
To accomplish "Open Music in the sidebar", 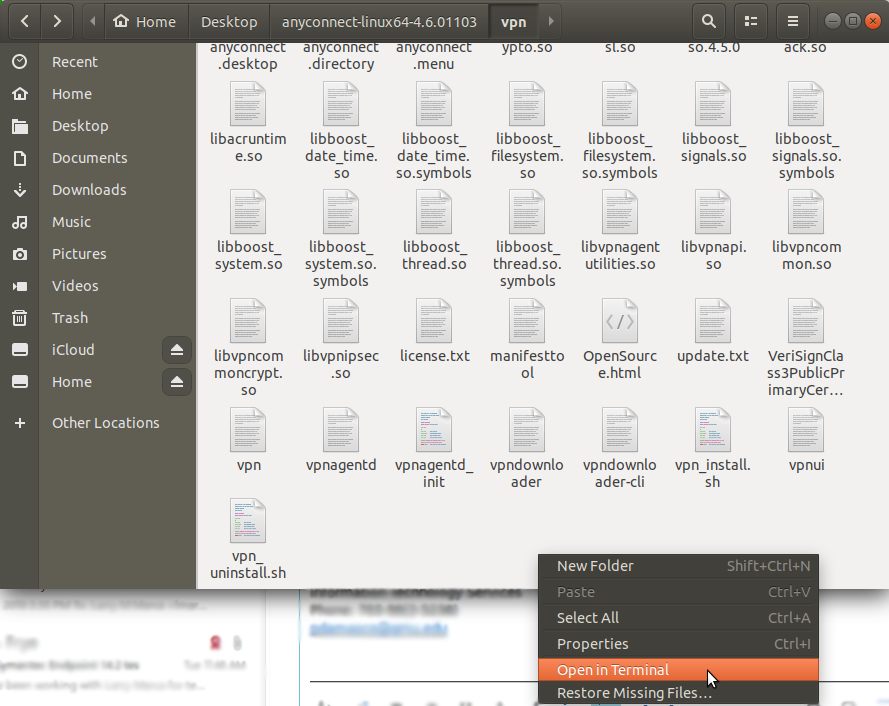I will (x=98, y=222).
